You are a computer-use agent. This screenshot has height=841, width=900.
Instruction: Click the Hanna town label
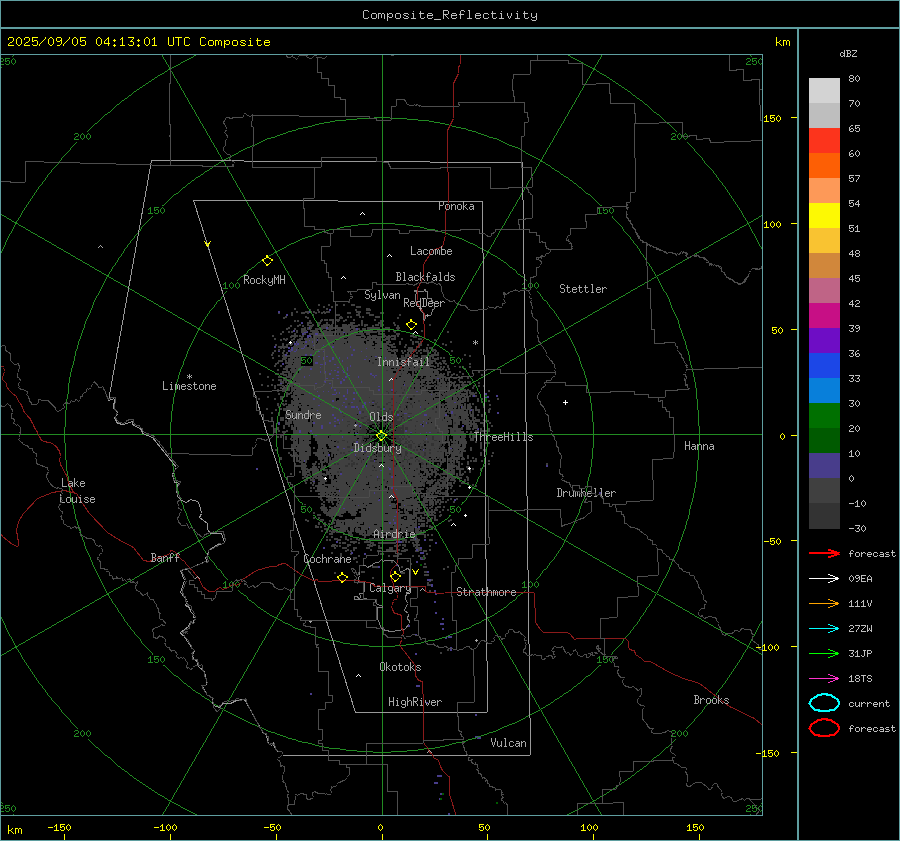point(699,446)
